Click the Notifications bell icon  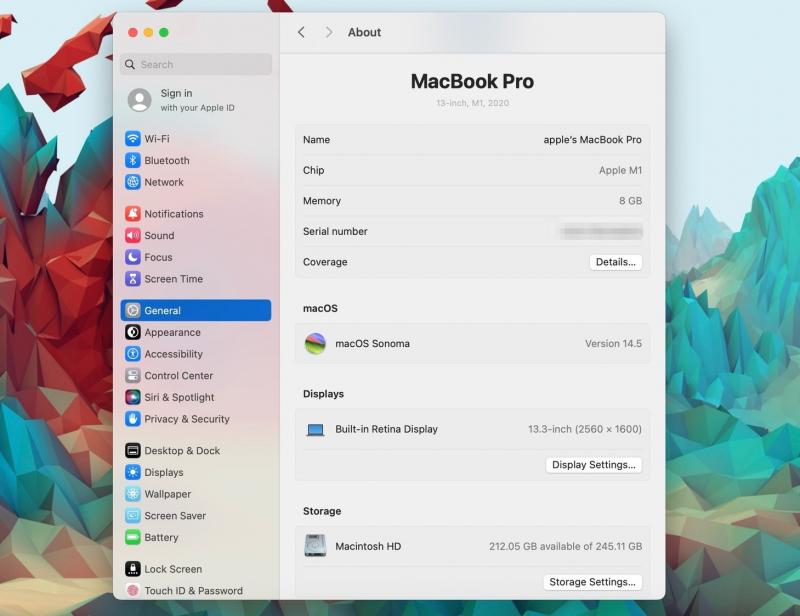tap(133, 213)
